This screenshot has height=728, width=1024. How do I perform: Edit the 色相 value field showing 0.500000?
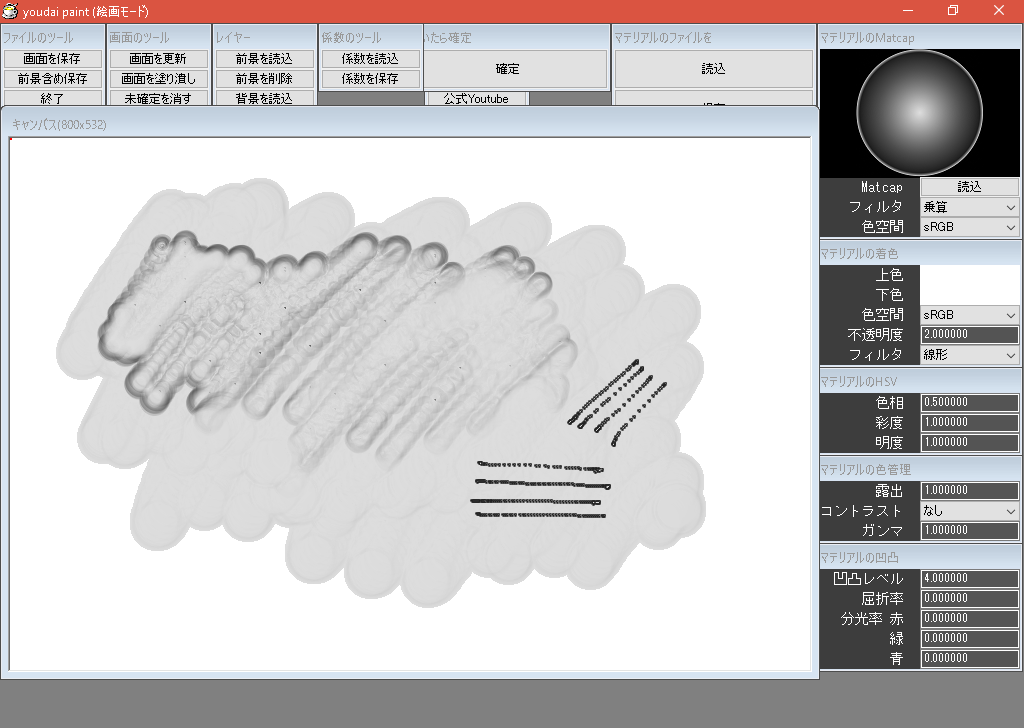pyautogui.click(x=969, y=402)
